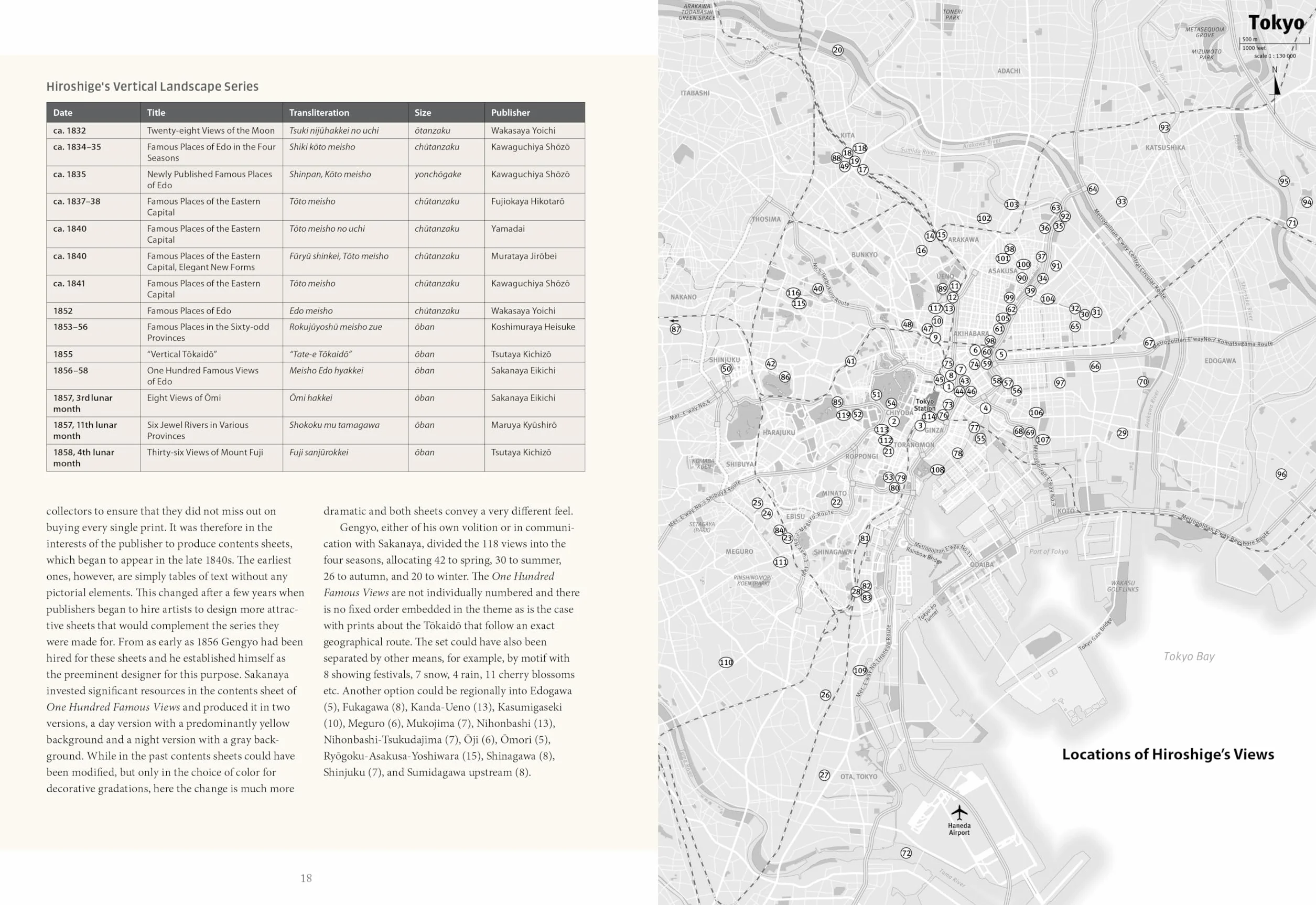Screen dimensions: 1316x905
Task: Click the 'EDOGAWA' district label
Action: coord(1220,361)
